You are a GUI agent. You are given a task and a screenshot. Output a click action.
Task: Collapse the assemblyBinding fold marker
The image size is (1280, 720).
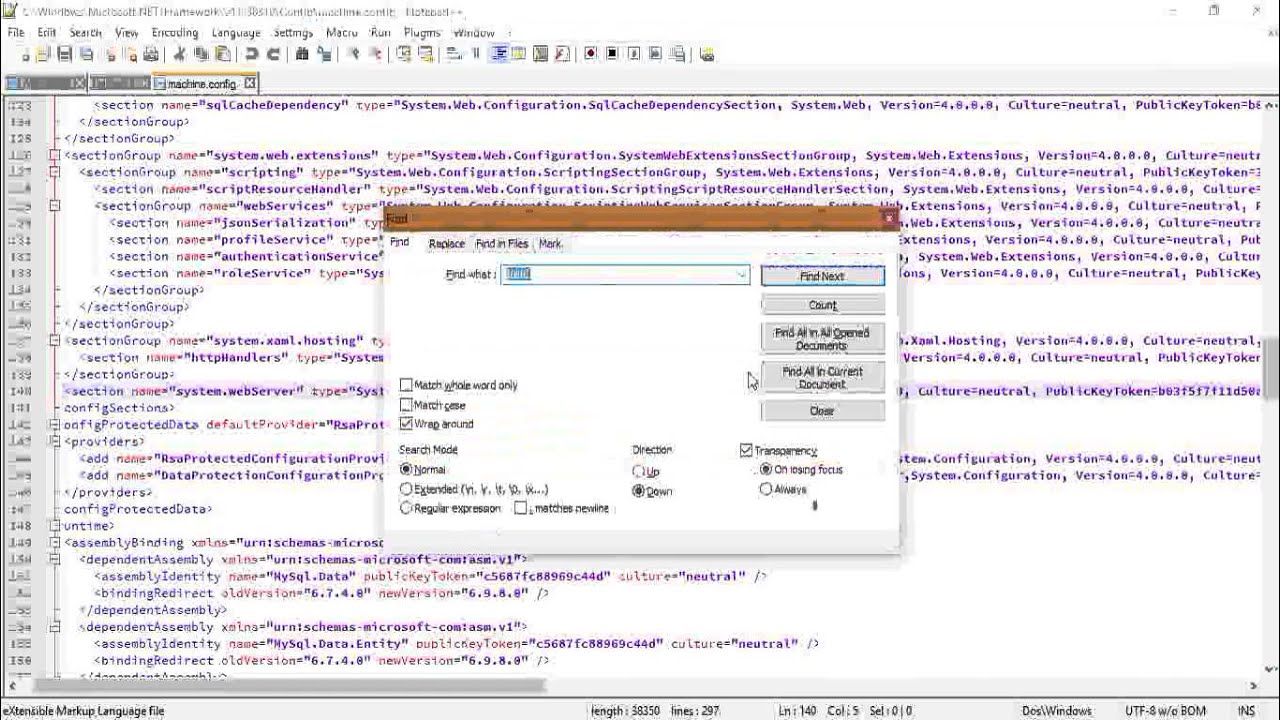55,542
